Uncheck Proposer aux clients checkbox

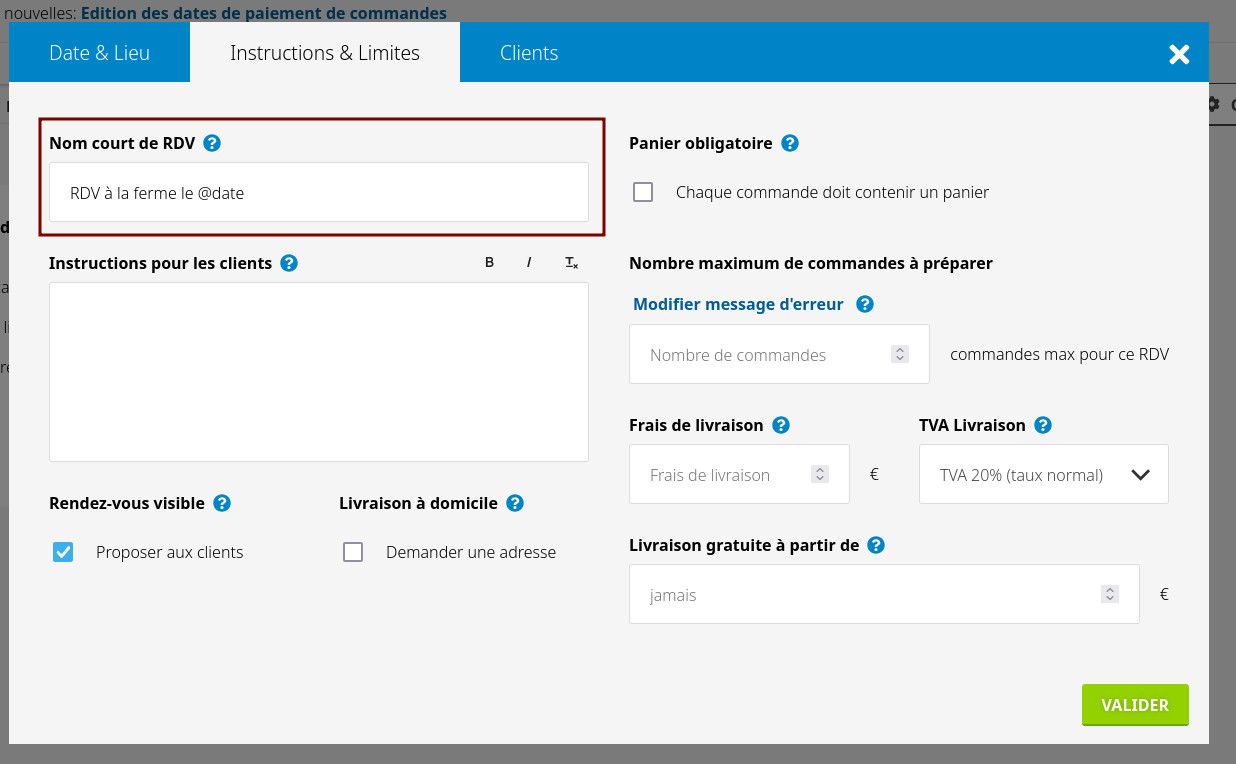(x=63, y=552)
